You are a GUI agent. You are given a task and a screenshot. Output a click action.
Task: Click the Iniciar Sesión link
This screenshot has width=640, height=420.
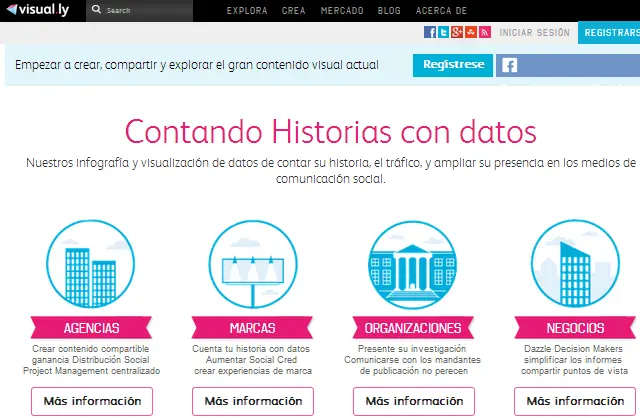click(534, 32)
